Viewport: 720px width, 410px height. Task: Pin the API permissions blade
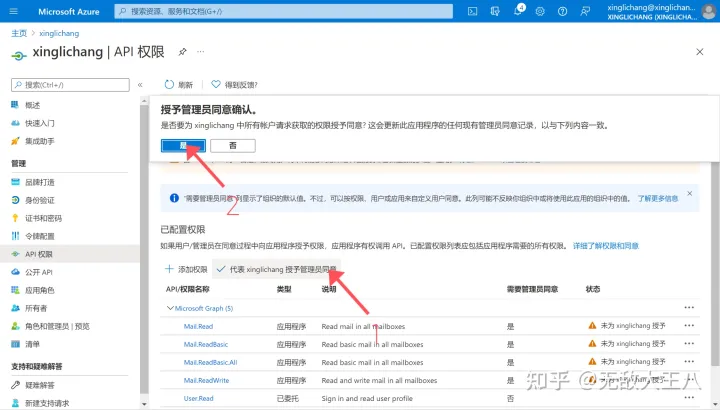(182, 52)
